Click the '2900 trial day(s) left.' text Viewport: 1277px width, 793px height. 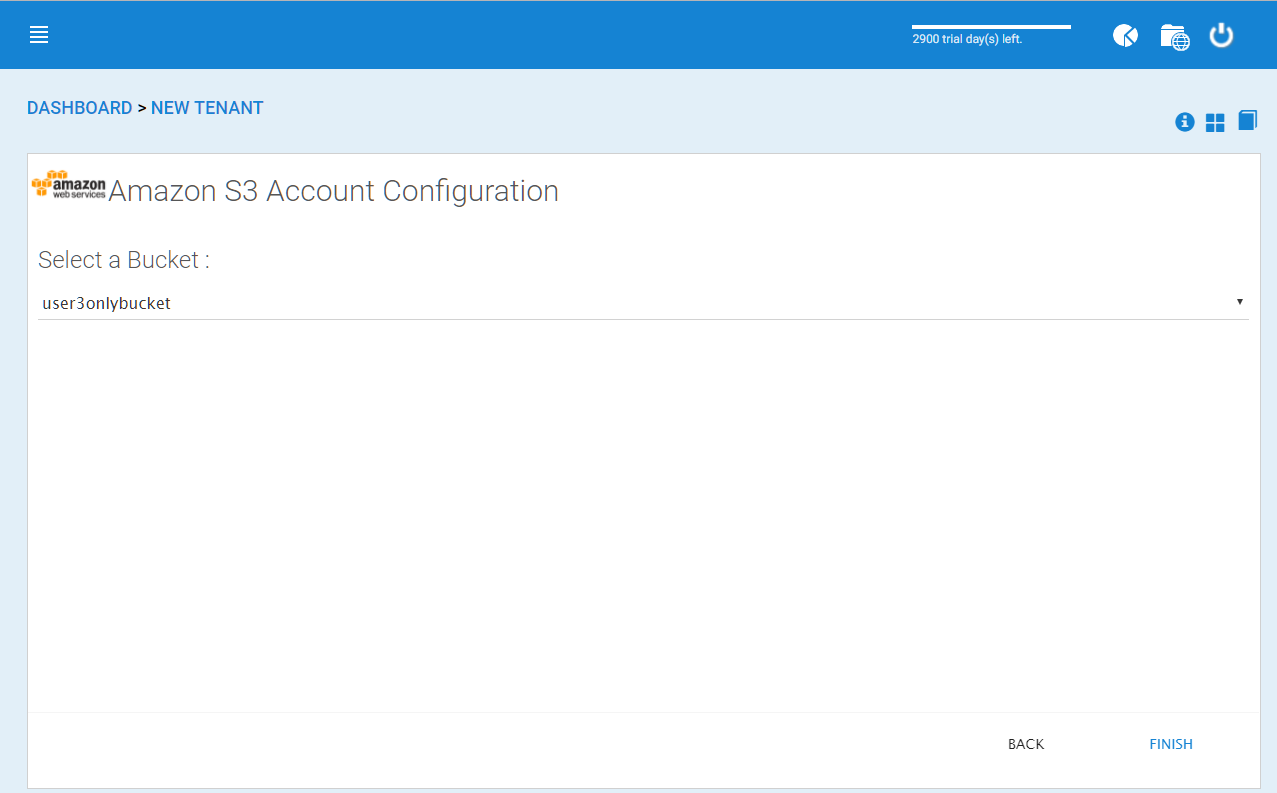pyautogui.click(x=967, y=40)
